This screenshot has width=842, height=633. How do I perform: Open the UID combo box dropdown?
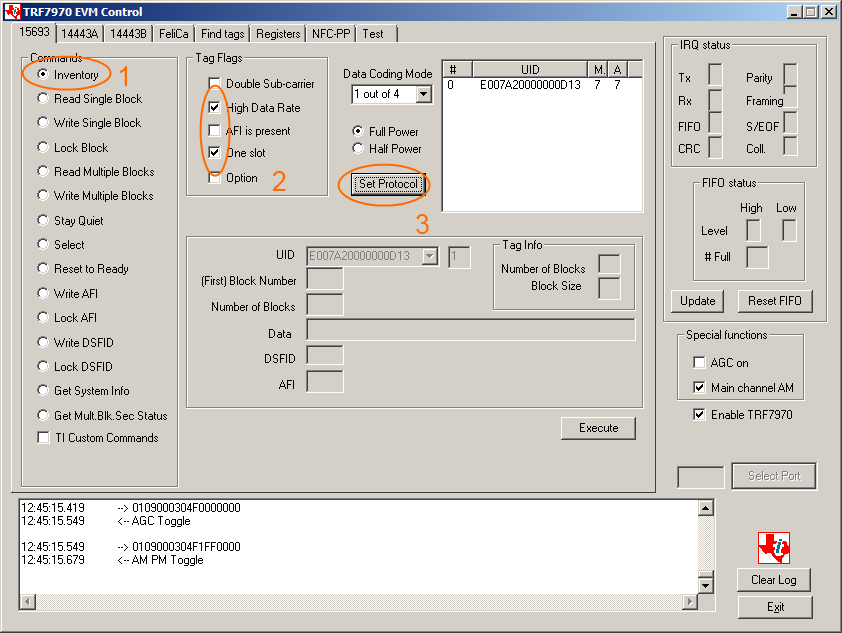pos(430,257)
